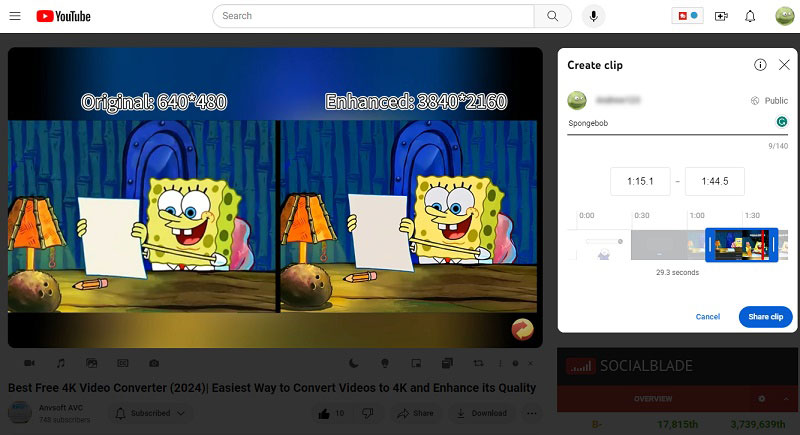
Task: Click the video camera icon under the player
Action: (30, 363)
